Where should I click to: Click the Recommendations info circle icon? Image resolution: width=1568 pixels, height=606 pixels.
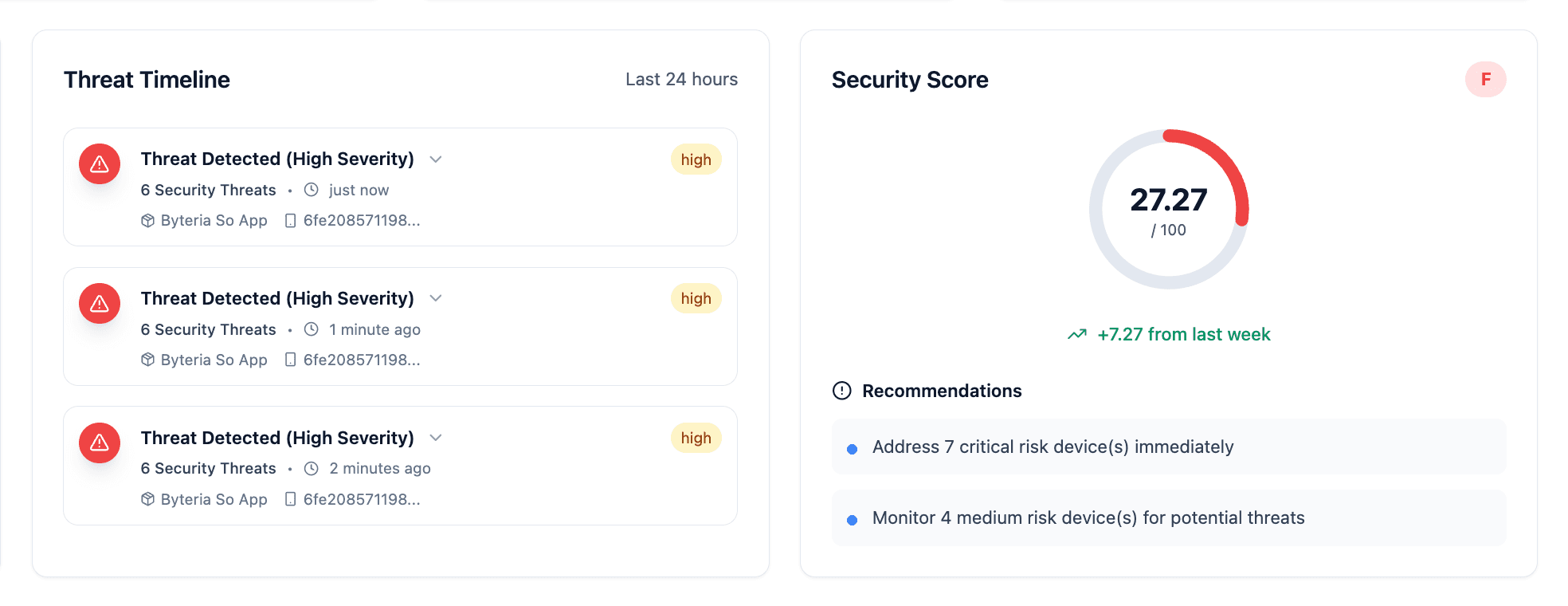[x=841, y=391]
